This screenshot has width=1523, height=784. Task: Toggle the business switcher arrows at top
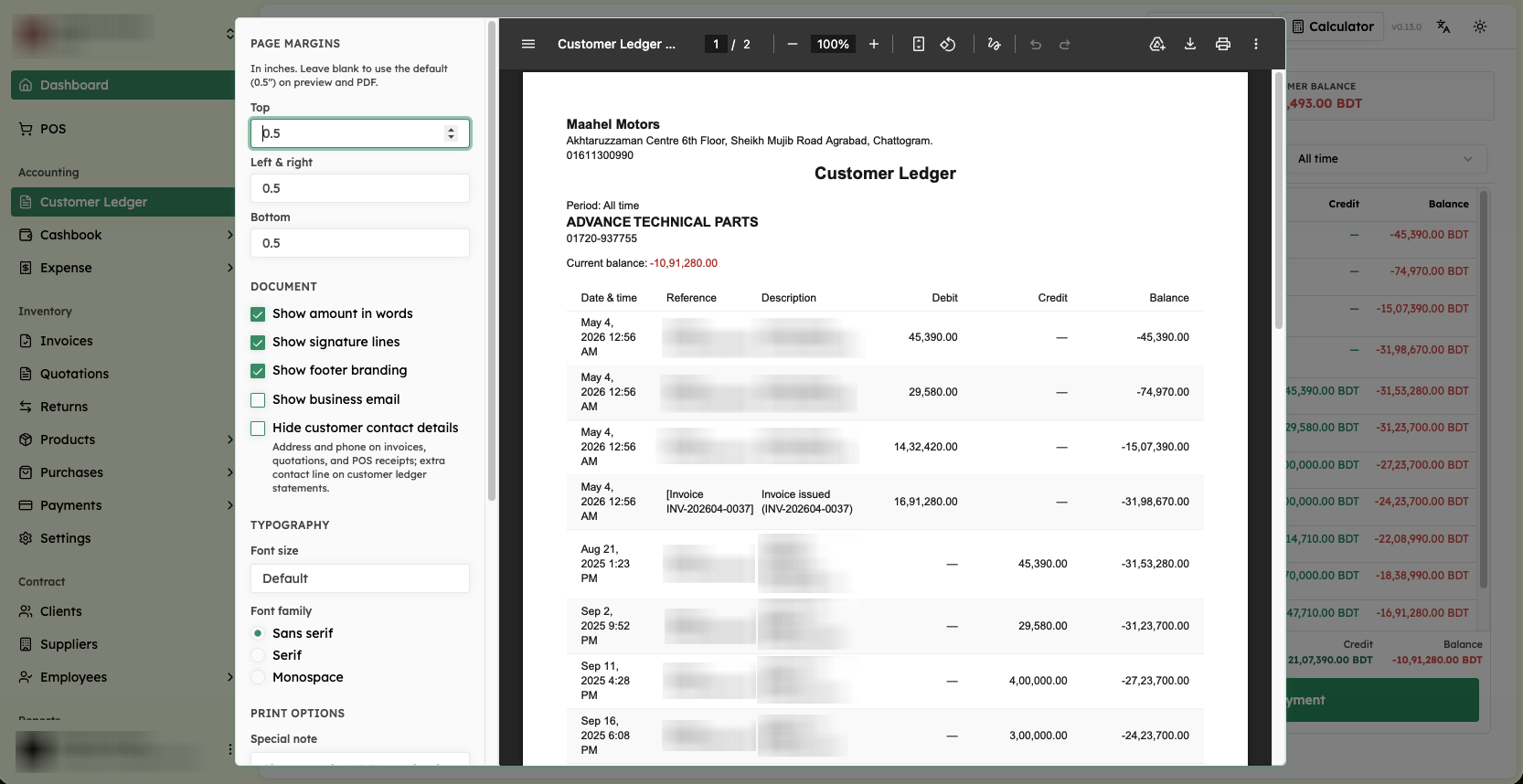point(229,34)
